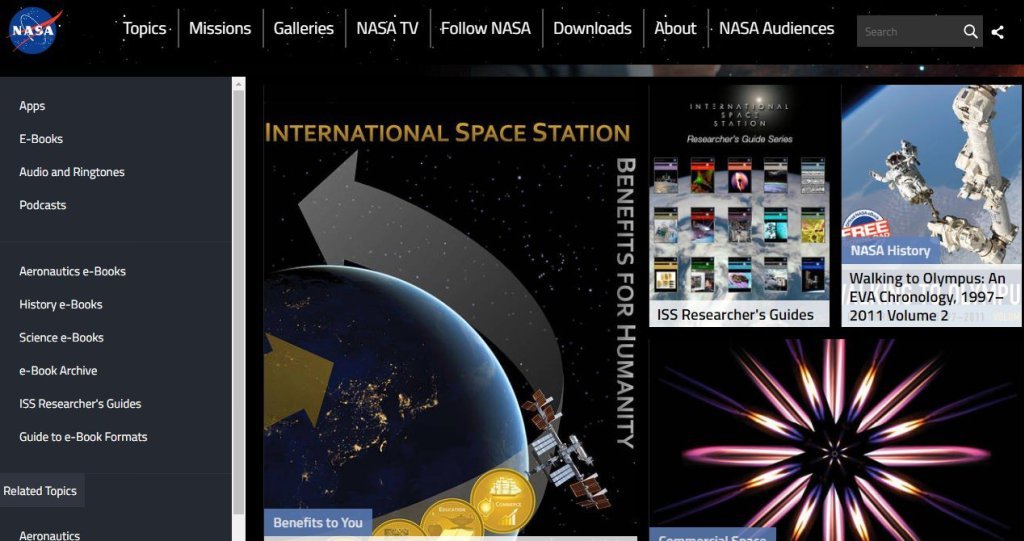Open Guide to e-Book Formats link
Image resolution: width=1024 pixels, height=541 pixels.
pyautogui.click(x=83, y=436)
